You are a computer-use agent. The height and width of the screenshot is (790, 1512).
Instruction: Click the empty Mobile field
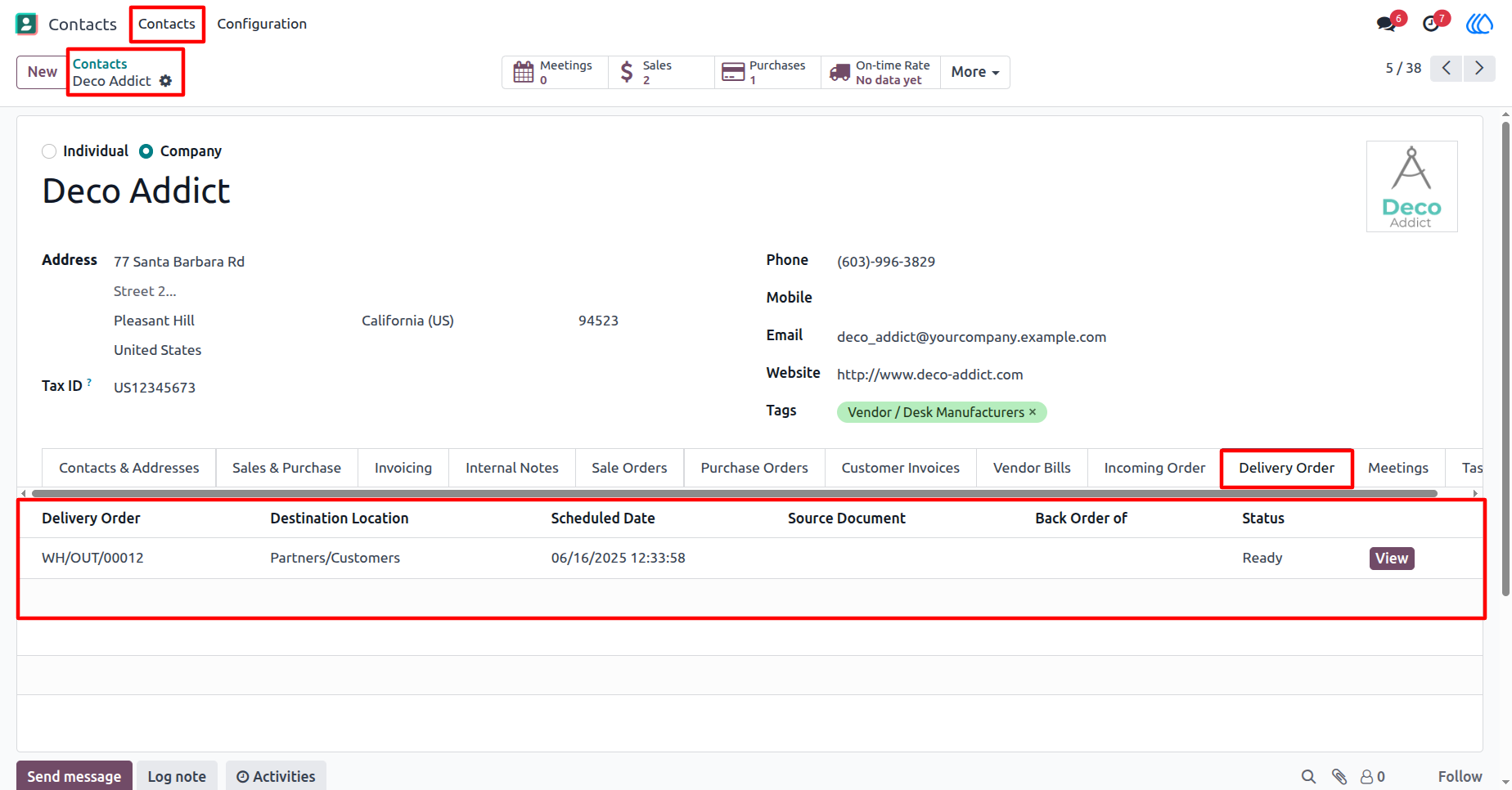pos(1145,298)
